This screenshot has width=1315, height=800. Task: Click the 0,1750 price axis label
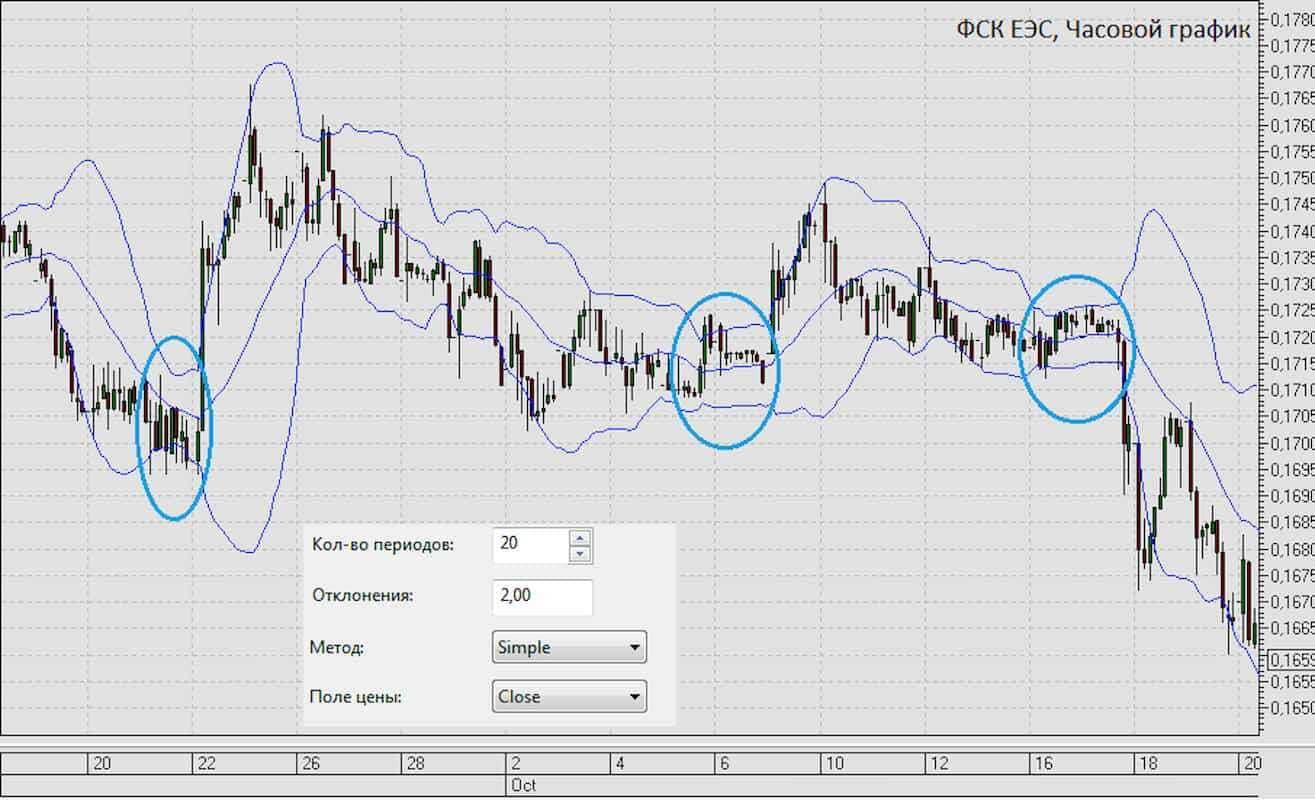(x=1291, y=178)
